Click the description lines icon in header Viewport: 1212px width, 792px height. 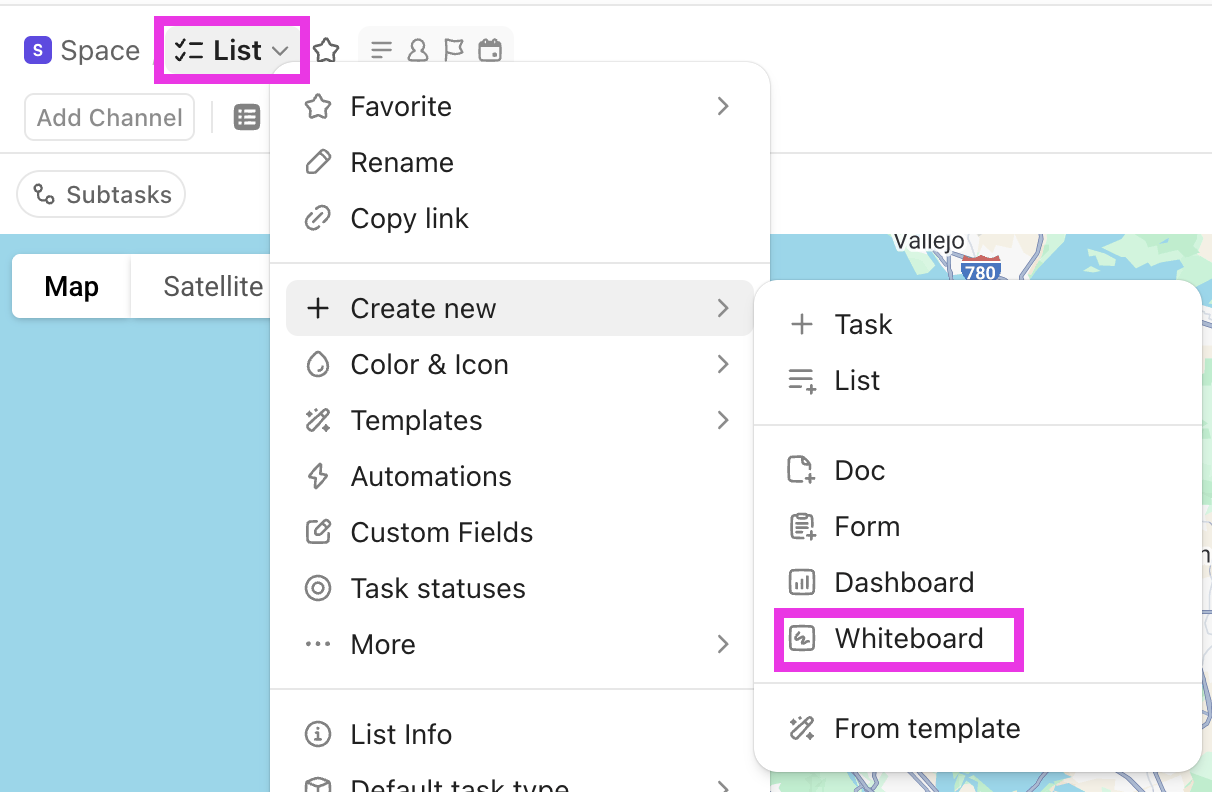[381, 50]
